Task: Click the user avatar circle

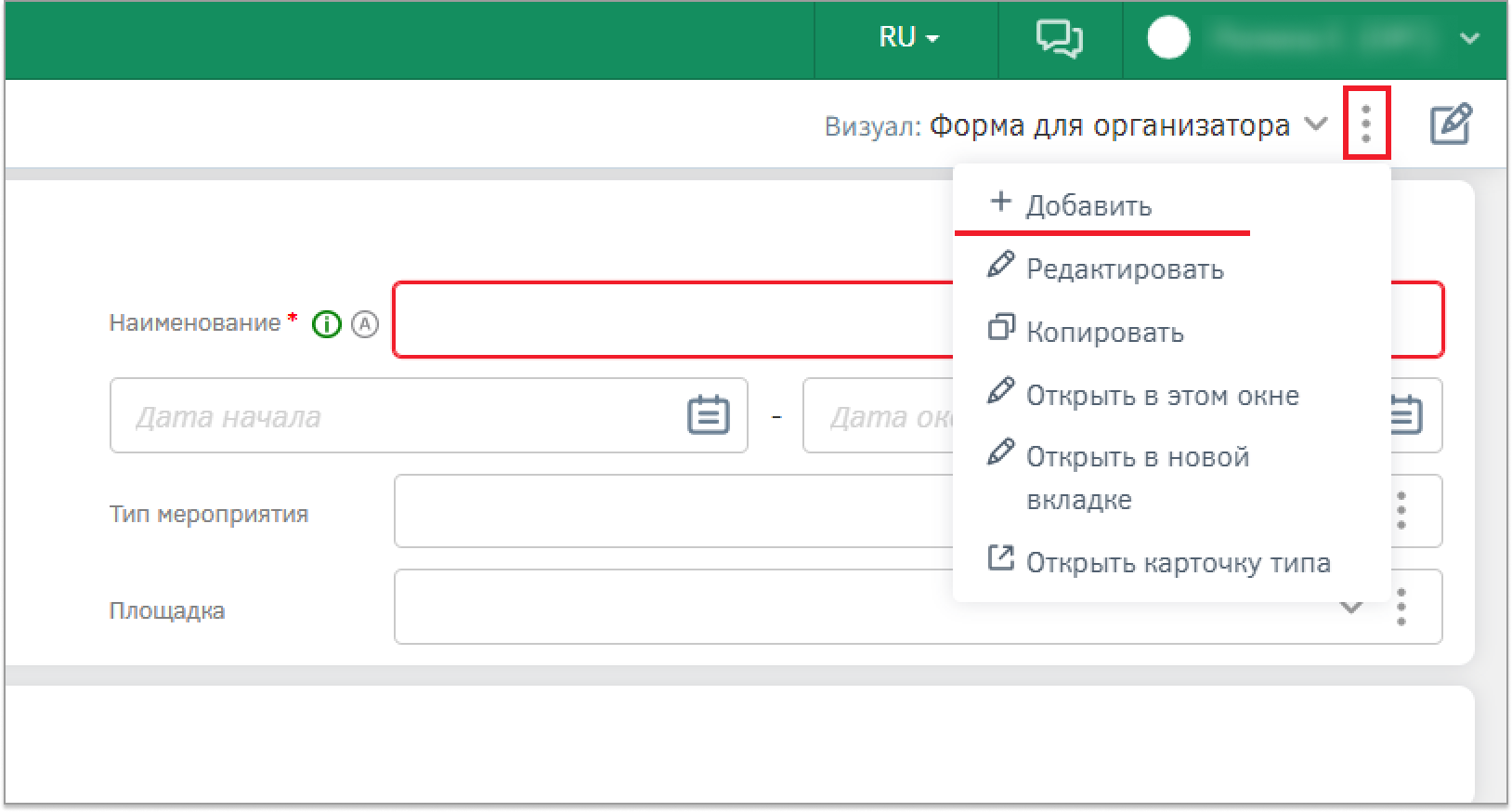Action: [1168, 39]
